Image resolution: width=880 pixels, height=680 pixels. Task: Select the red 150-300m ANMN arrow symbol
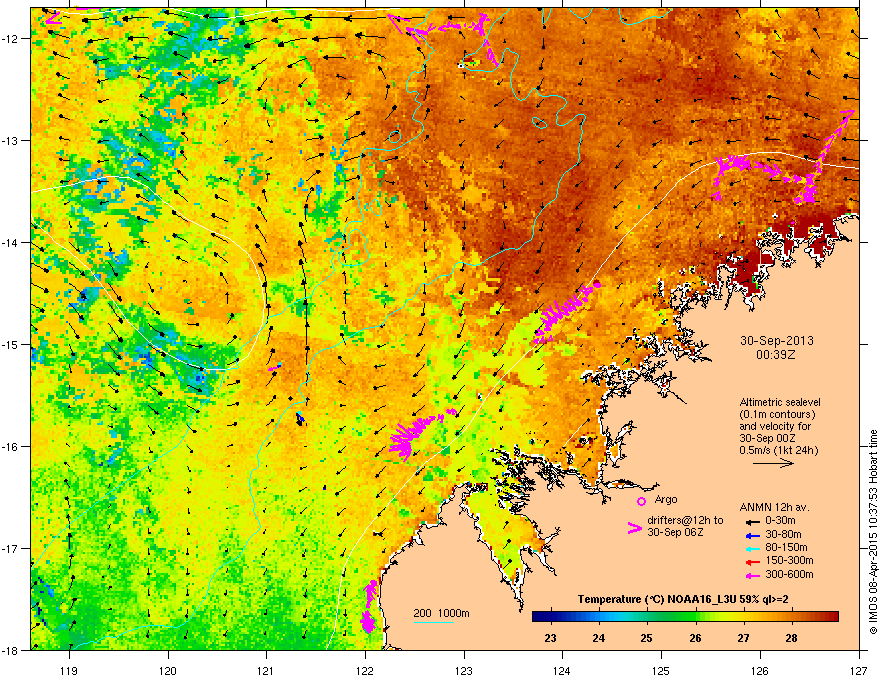753,562
